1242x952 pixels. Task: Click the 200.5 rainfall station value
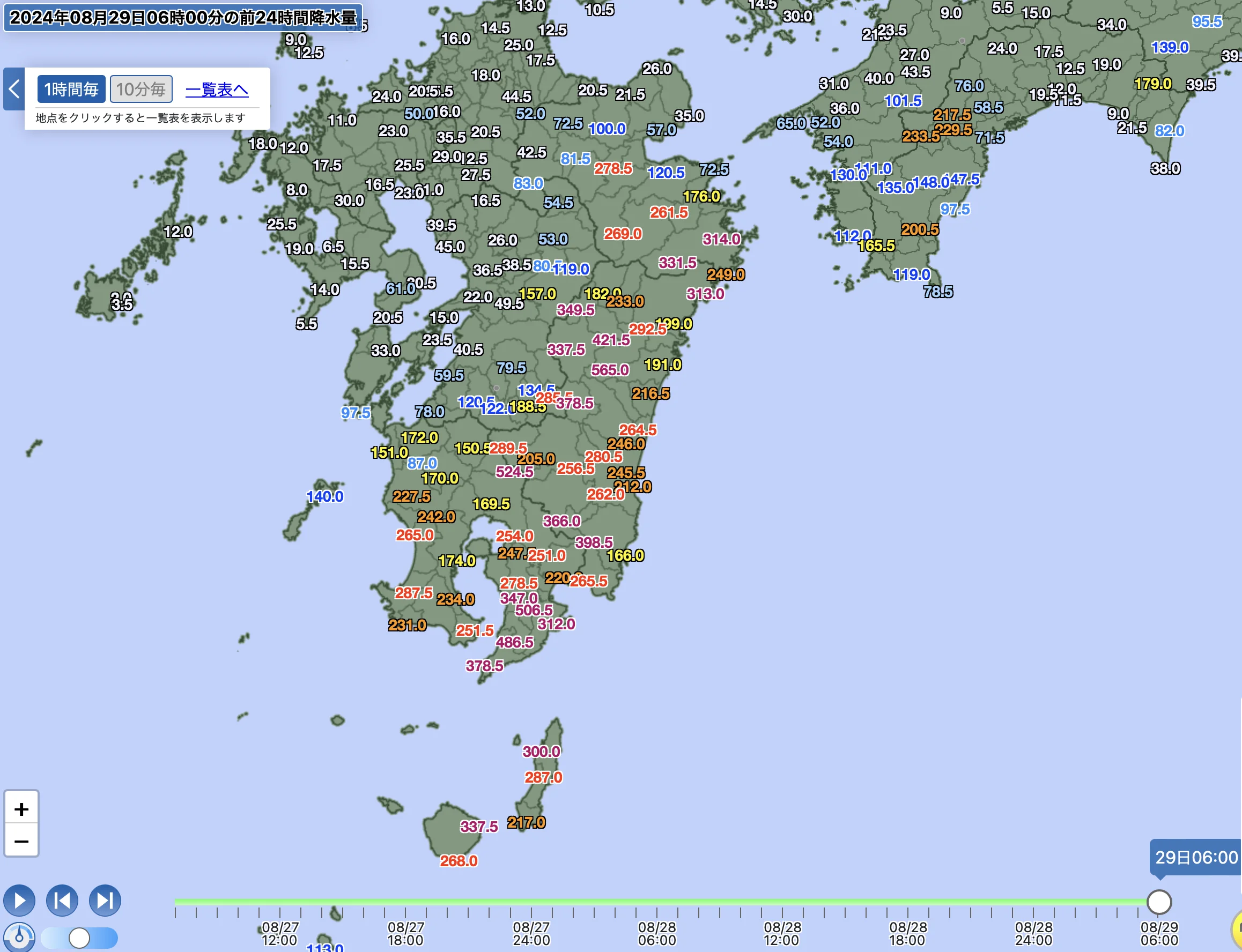tap(920, 229)
